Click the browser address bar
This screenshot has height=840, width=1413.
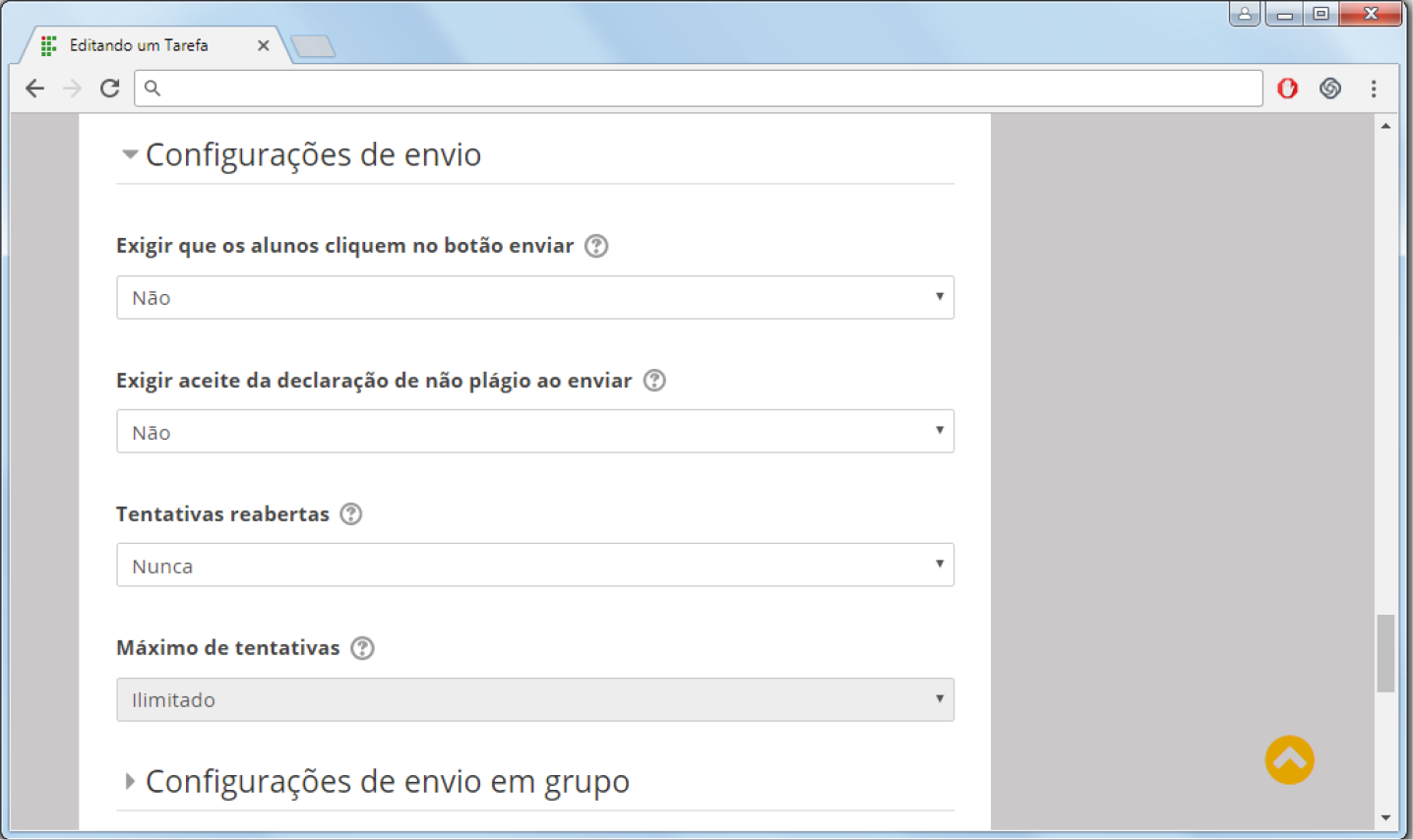coord(699,89)
